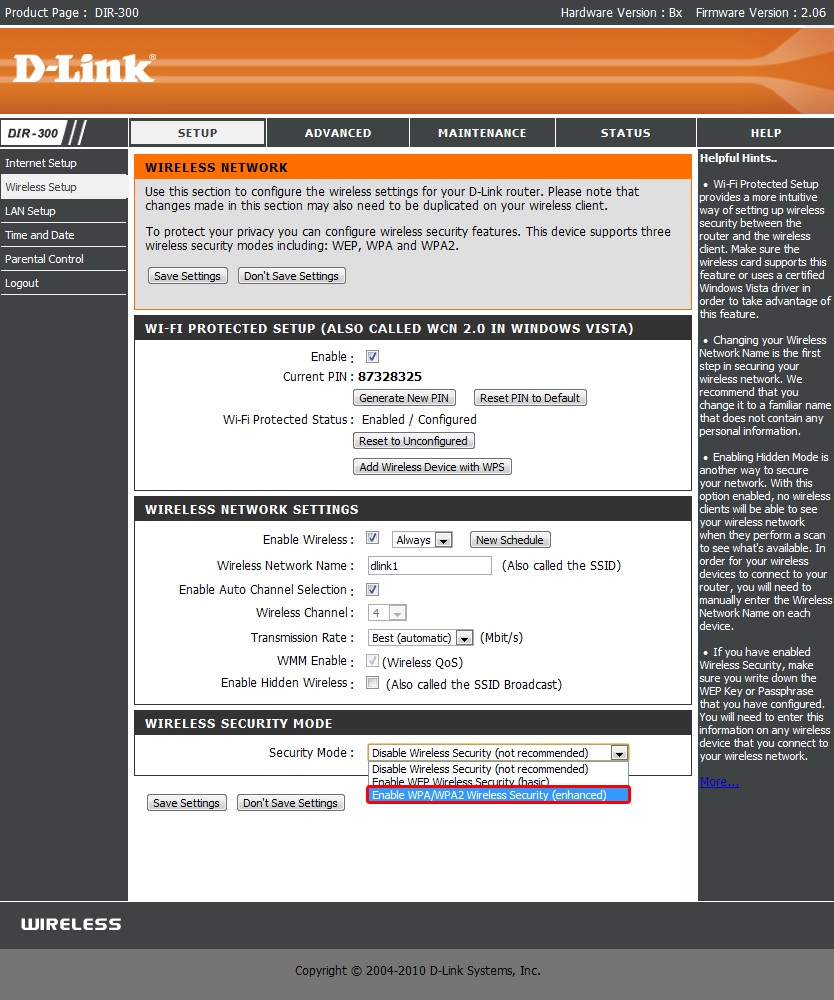The height and width of the screenshot is (1000, 834).
Task: Collapse the Security Mode dropdown arrow
Action: 618,753
